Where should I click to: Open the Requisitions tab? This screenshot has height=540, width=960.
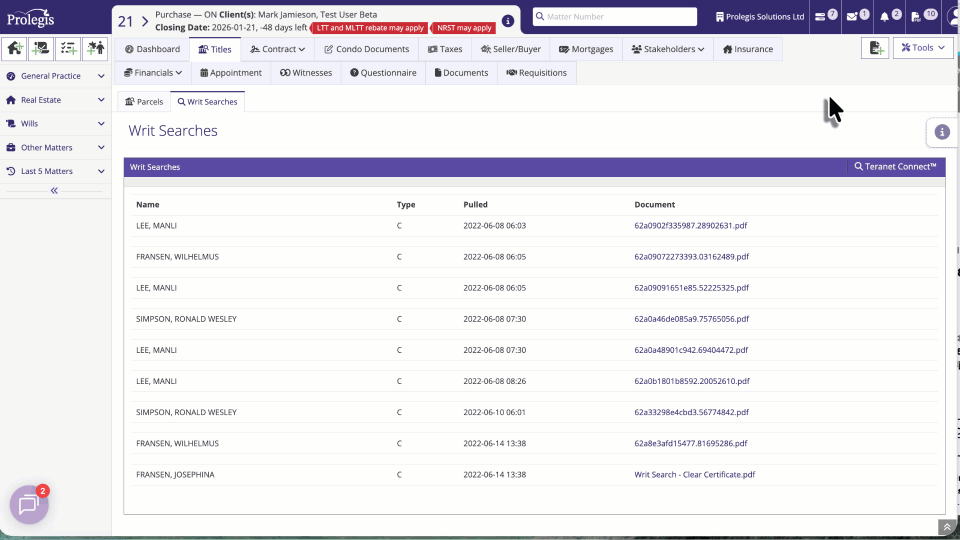click(536, 73)
